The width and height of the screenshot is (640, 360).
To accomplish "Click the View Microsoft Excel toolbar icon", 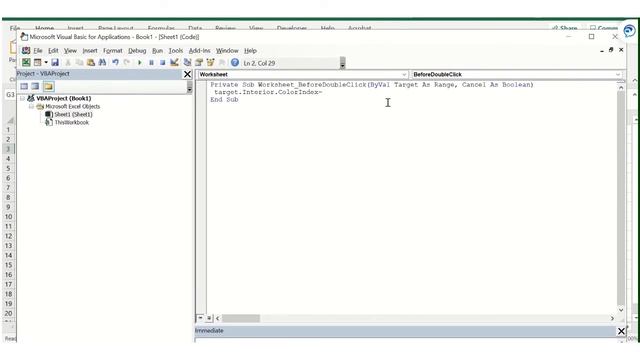I will tap(26, 62).
